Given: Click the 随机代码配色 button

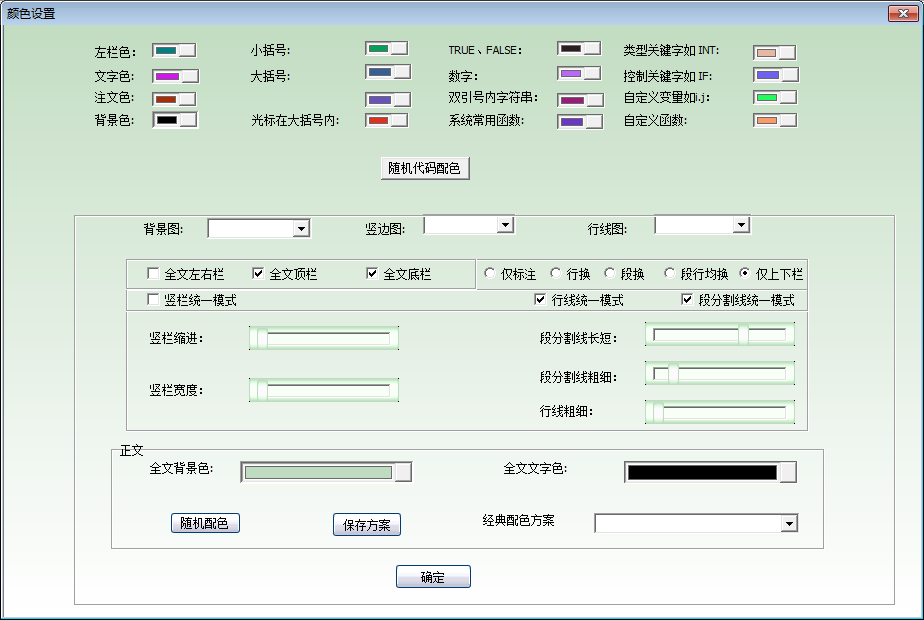Looking at the screenshot, I should (424, 168).
